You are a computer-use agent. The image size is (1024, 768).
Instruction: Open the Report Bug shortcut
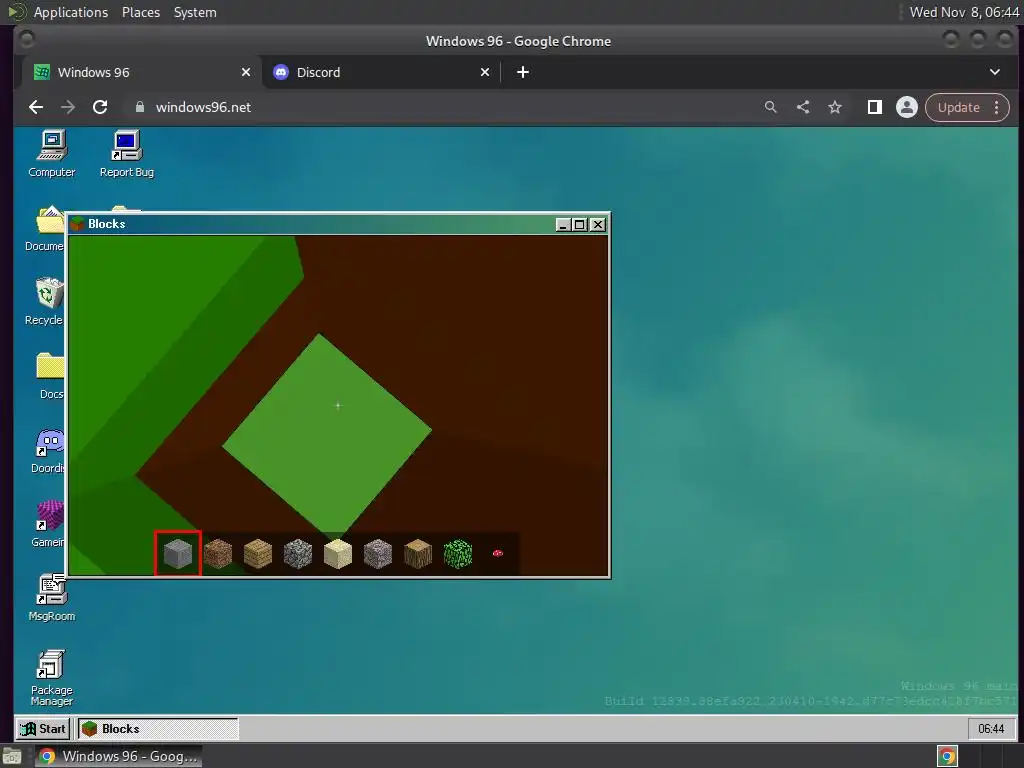[127, 154]
